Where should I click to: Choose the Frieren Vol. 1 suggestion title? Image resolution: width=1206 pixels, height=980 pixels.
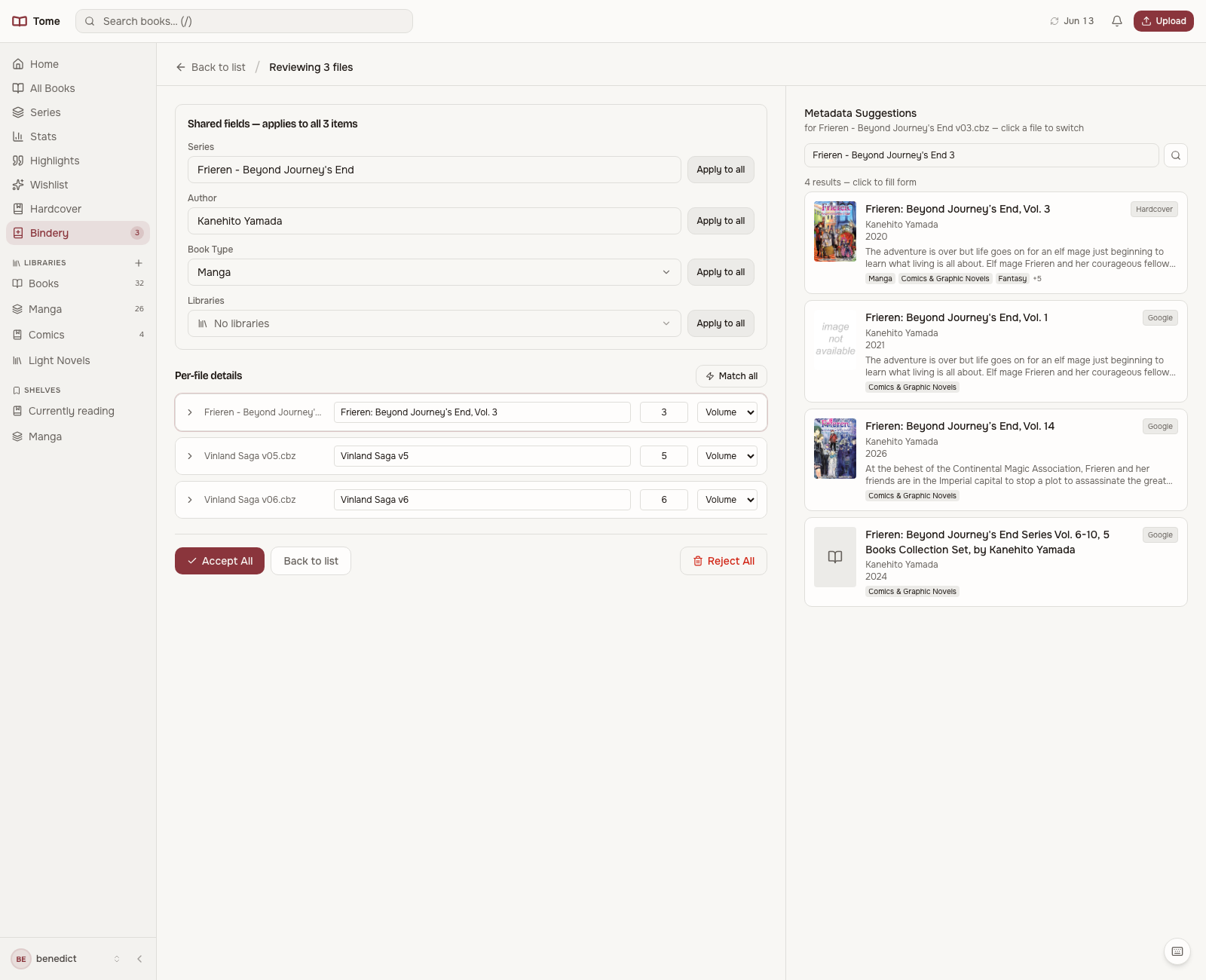(x=957, y=317)
